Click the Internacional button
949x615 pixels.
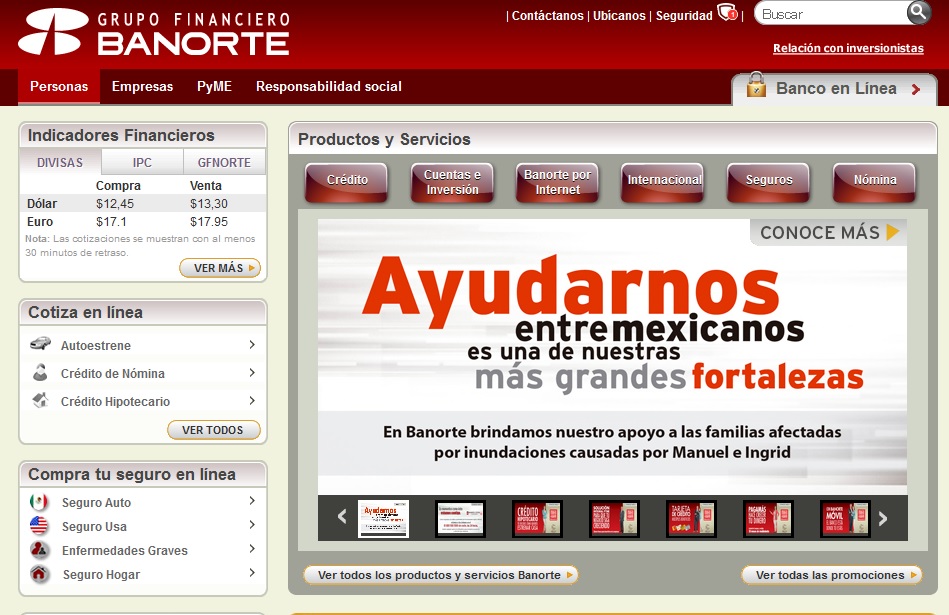[663, 182]
